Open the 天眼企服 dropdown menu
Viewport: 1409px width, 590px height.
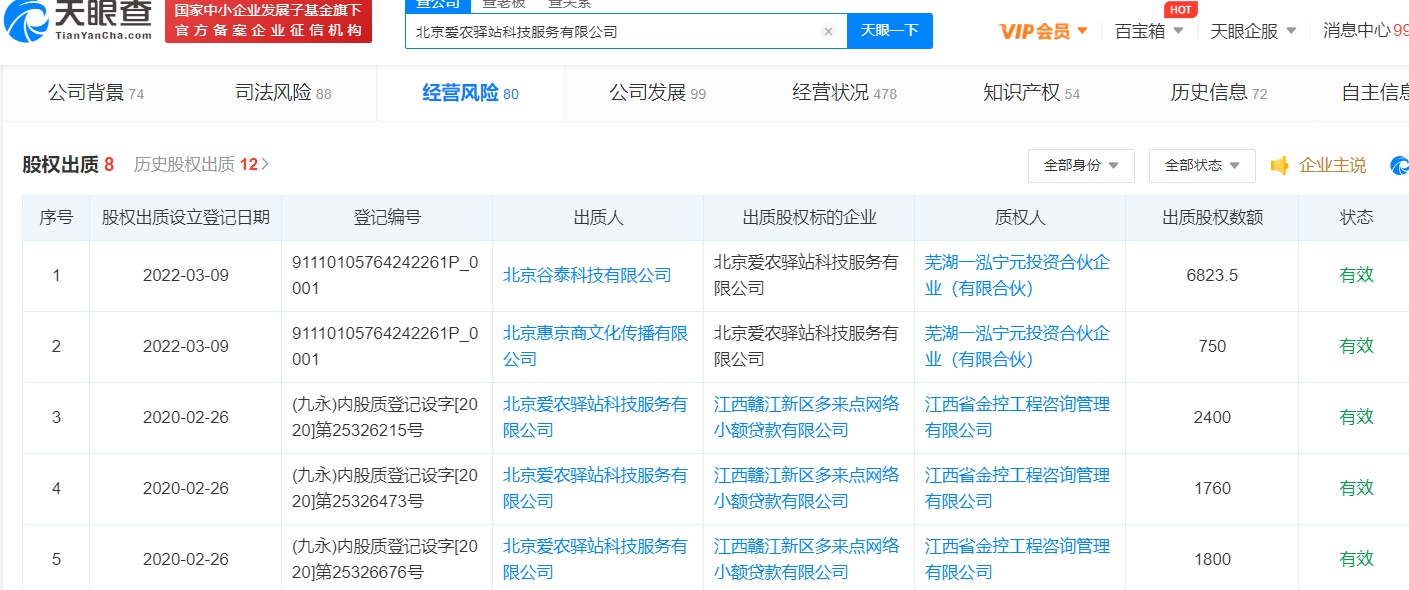(1253, 31)
